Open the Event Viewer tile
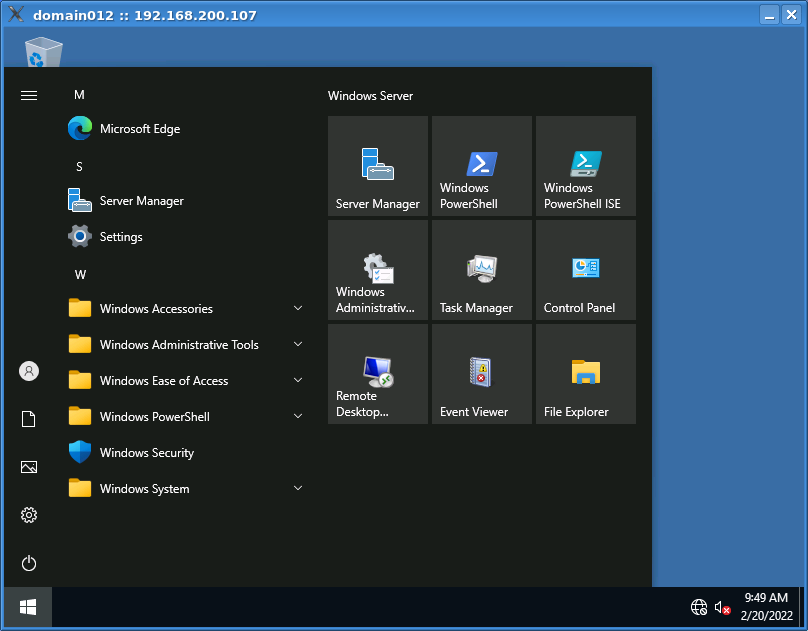808x631 pixels. [482, 374]
